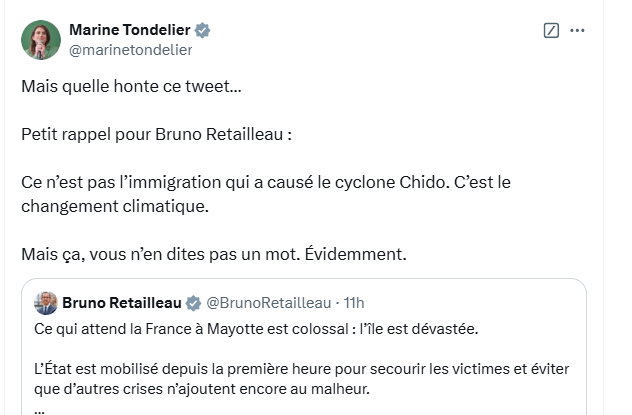632x415 pixels.
Task: Click the line "Mais quelle honte ce tweet…"
Action: tap(131, 86)
